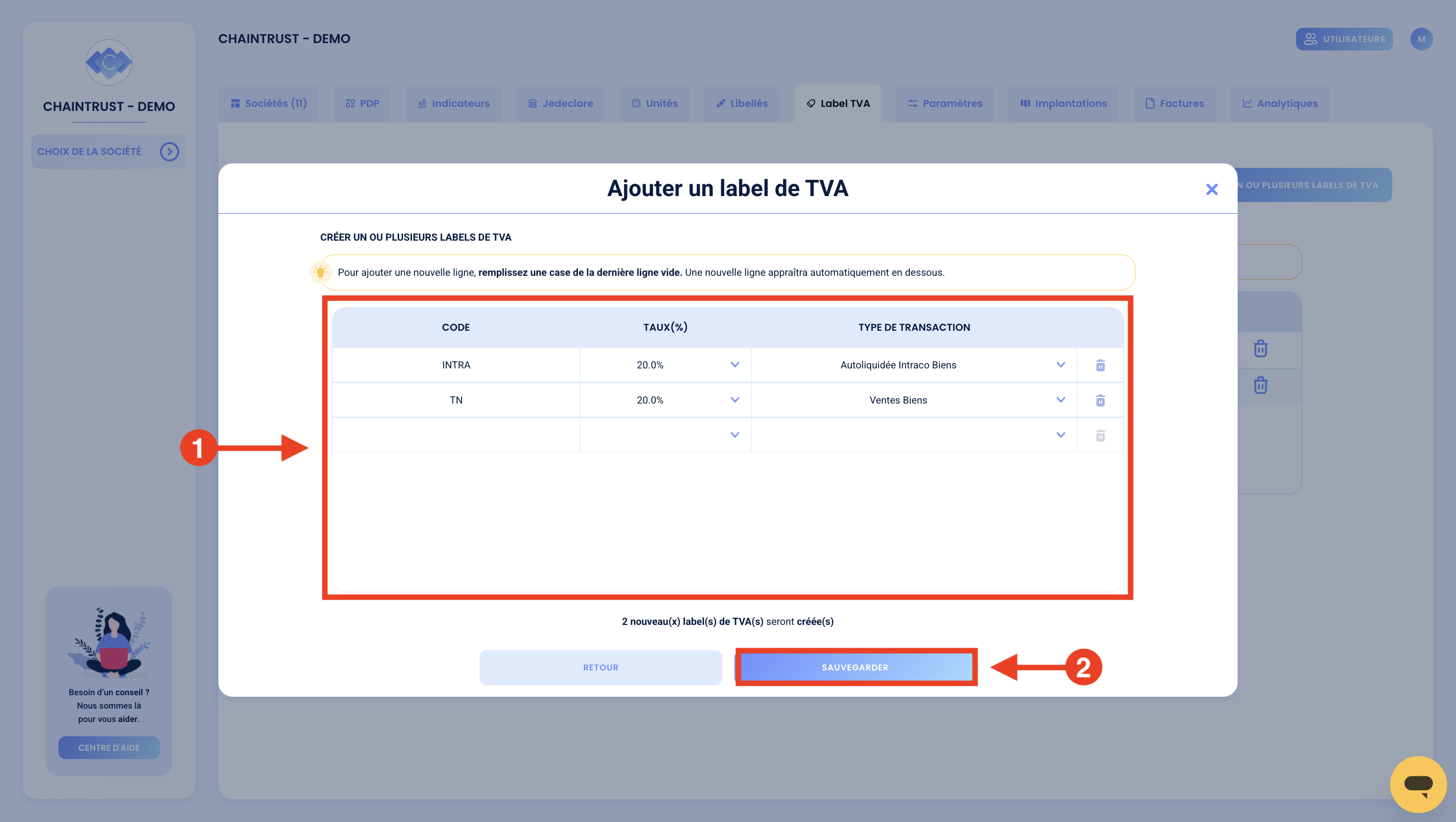Open the Implantations tab

[x=1063, y=103]
